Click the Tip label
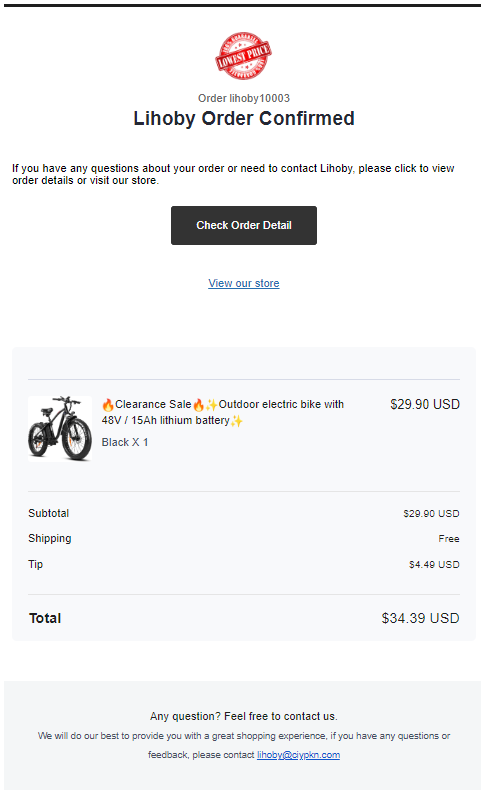The width and height of the screenshot is (481, 793). (35, 564)
